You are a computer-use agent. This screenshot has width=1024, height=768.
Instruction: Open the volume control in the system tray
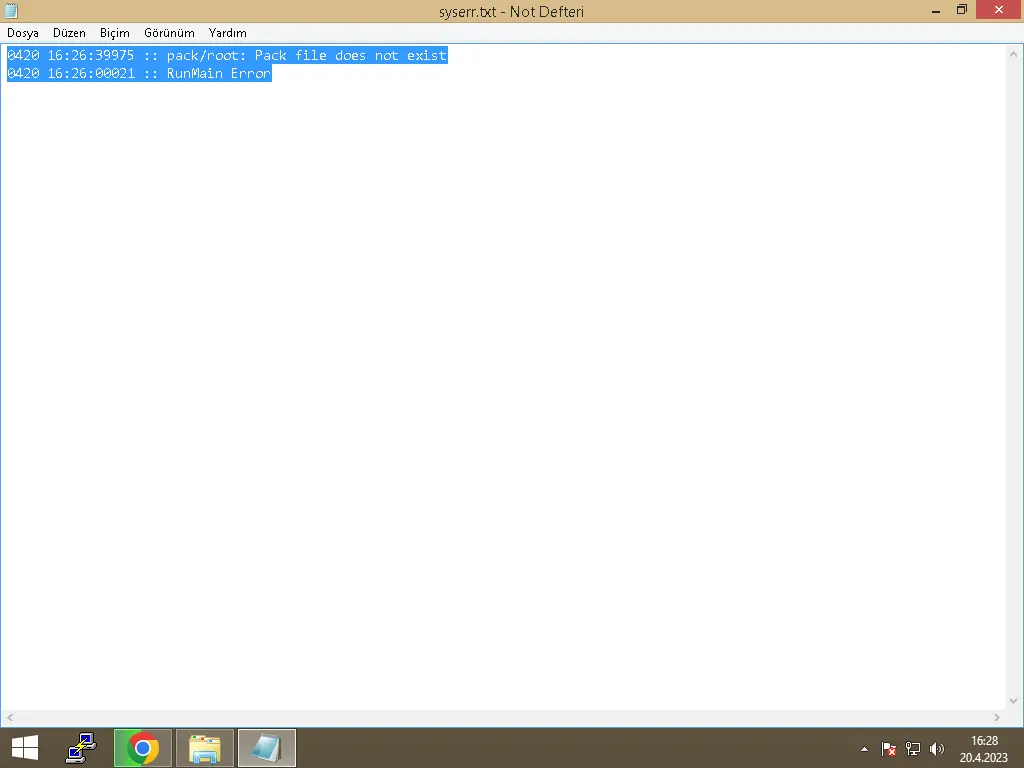point(937,748)
